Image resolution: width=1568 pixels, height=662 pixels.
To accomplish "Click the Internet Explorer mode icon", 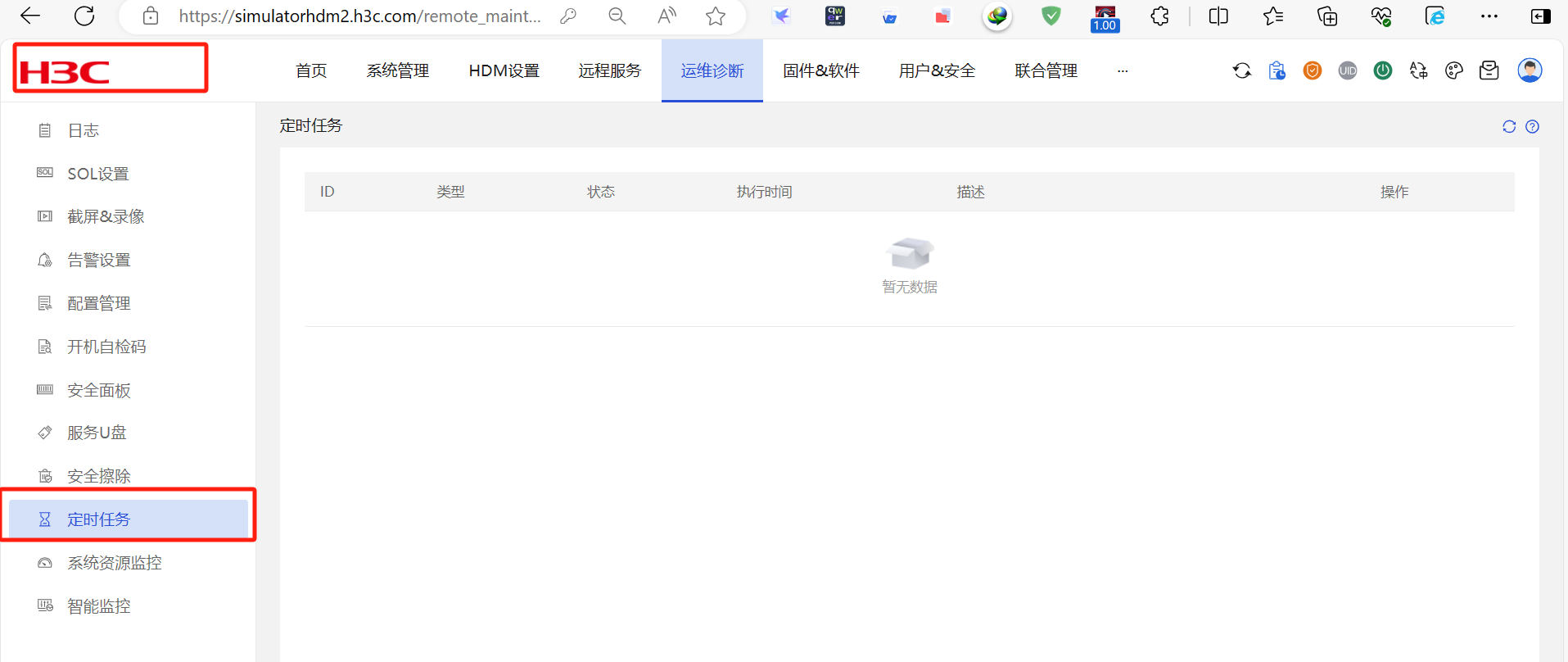I will click(1435, 16).
